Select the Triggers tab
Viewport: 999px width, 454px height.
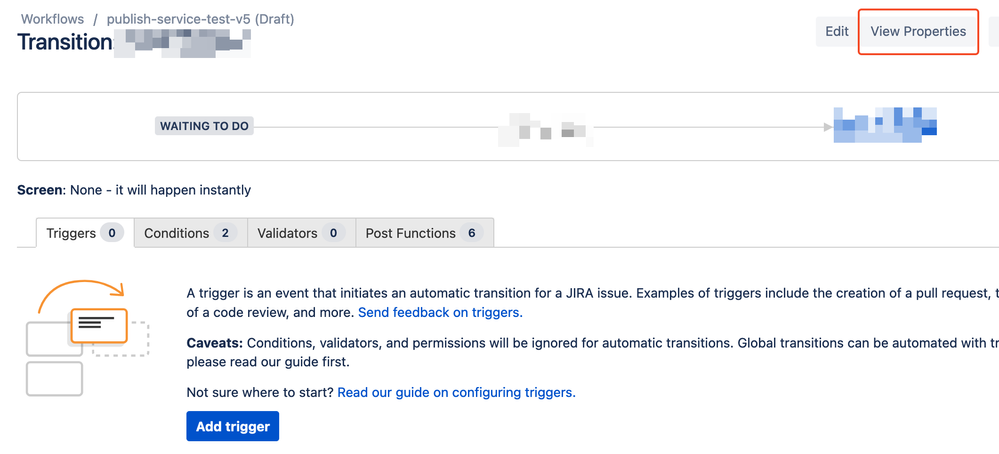[x=85, y=233]
